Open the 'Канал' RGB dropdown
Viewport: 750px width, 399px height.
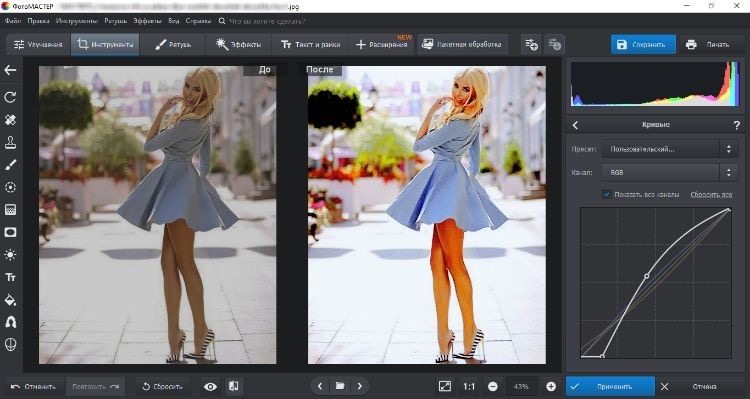click(x=670, y=172)
